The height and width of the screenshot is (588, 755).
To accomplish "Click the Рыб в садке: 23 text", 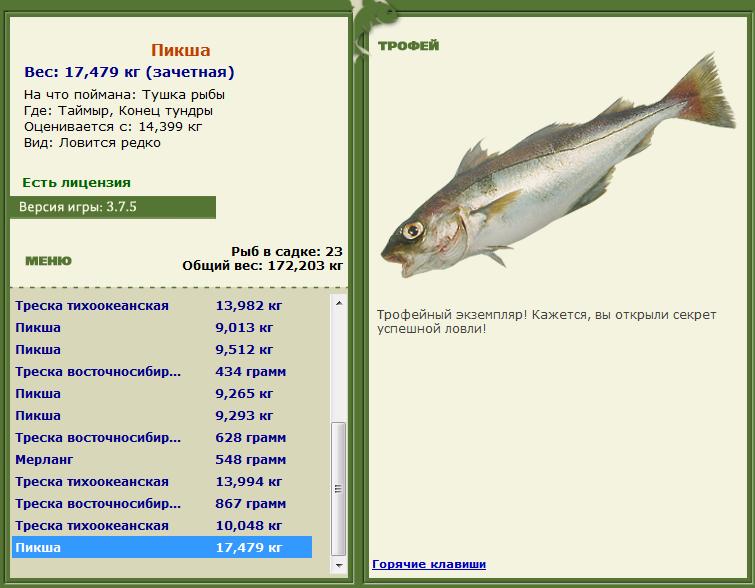I will click(x=287, y=251).
